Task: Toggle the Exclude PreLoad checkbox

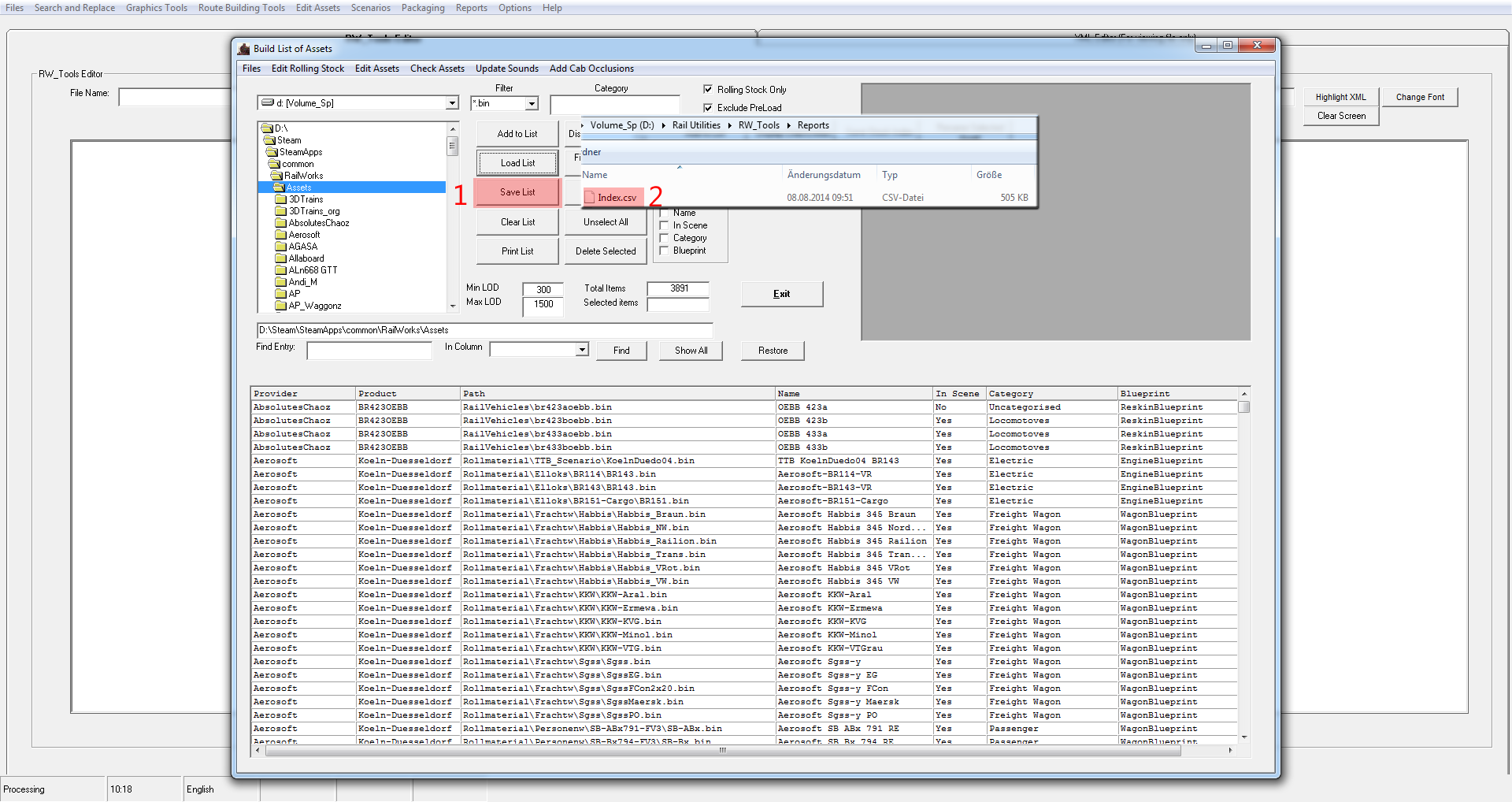Action: (708, 108)
